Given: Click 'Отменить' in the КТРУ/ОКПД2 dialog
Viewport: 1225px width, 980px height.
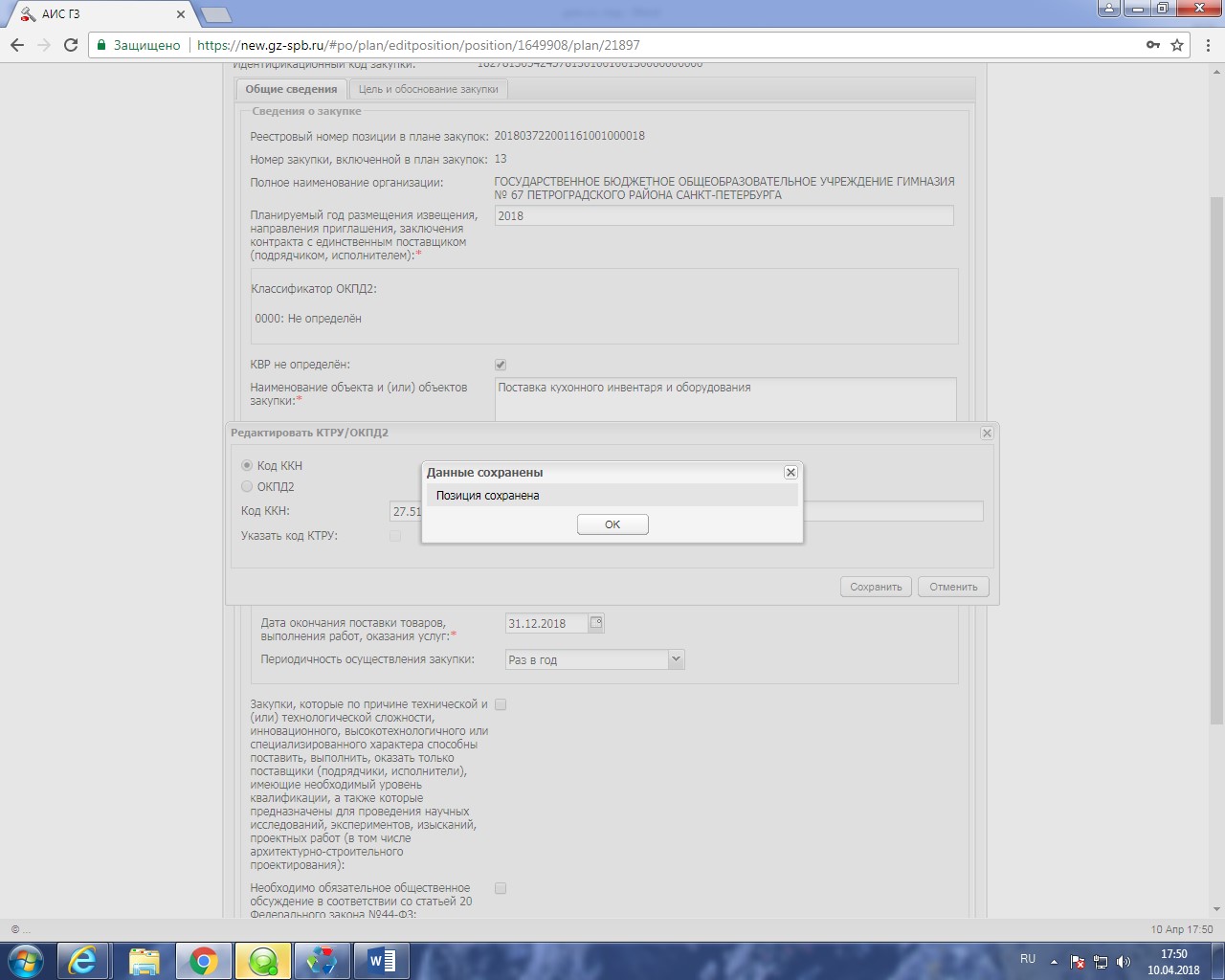Looking at the screenshot, I should click(953, 587).
